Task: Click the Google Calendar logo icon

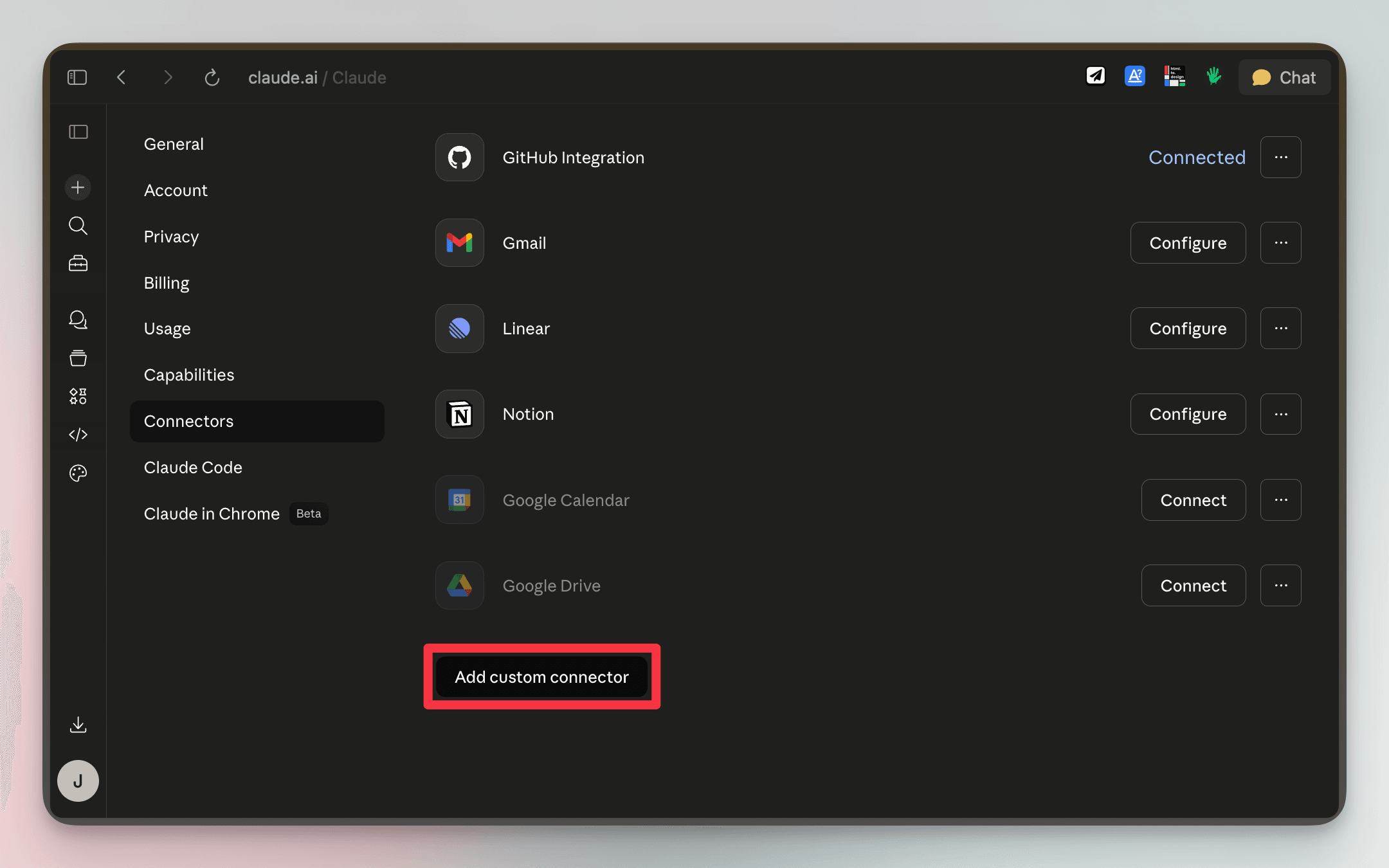Action: (x=460, y=500)
